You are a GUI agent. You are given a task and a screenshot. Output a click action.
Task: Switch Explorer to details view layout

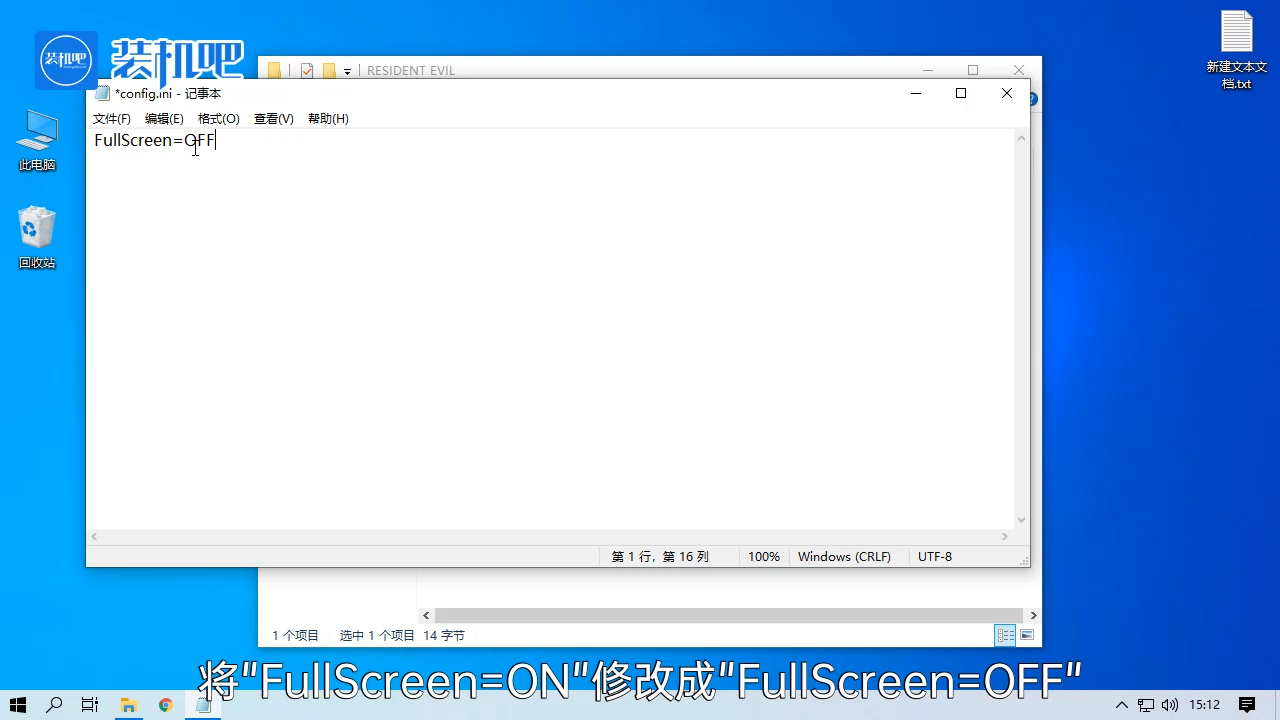tap(1005, 636)
